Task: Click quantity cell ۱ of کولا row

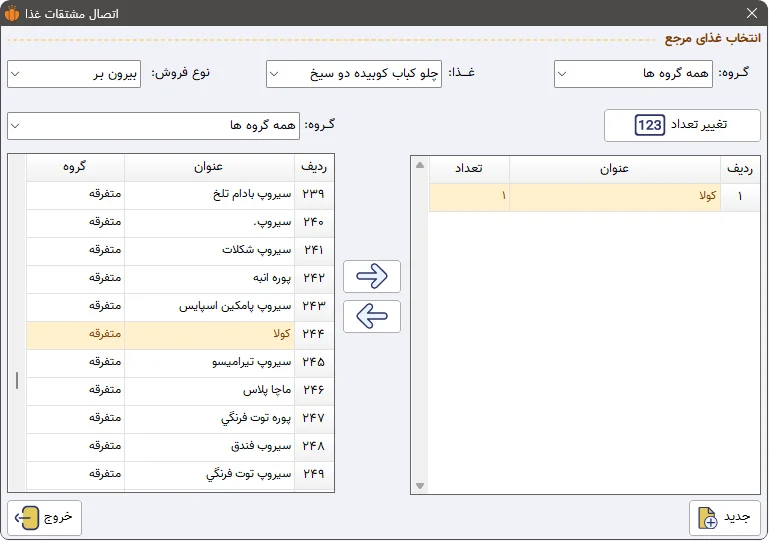Action: 469,197
